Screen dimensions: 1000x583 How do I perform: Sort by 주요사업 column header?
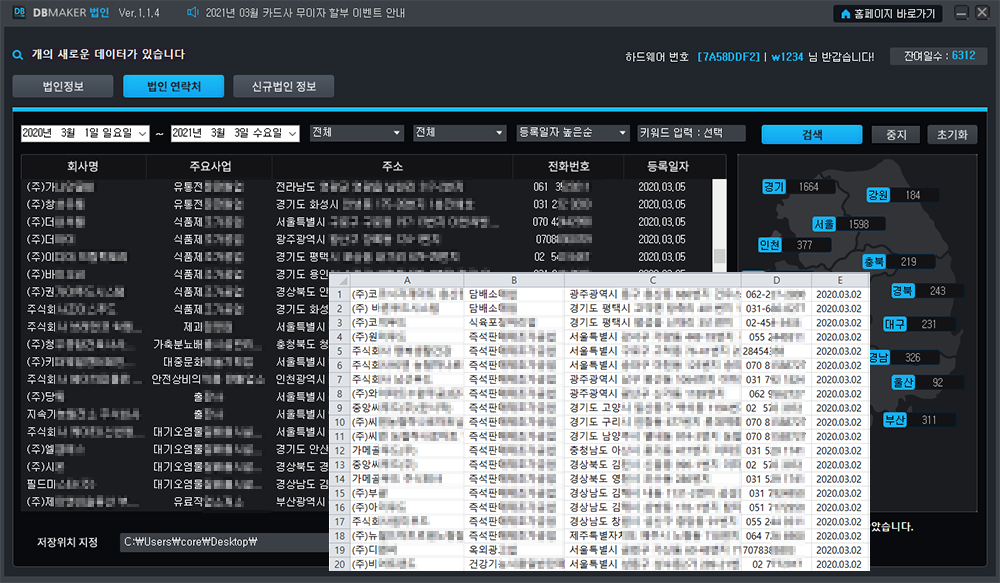click(x=210, y=166)
